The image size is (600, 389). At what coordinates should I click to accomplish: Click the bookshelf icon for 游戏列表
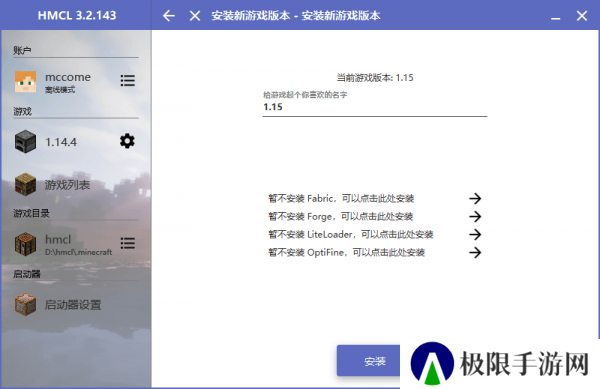click(25, 184)
